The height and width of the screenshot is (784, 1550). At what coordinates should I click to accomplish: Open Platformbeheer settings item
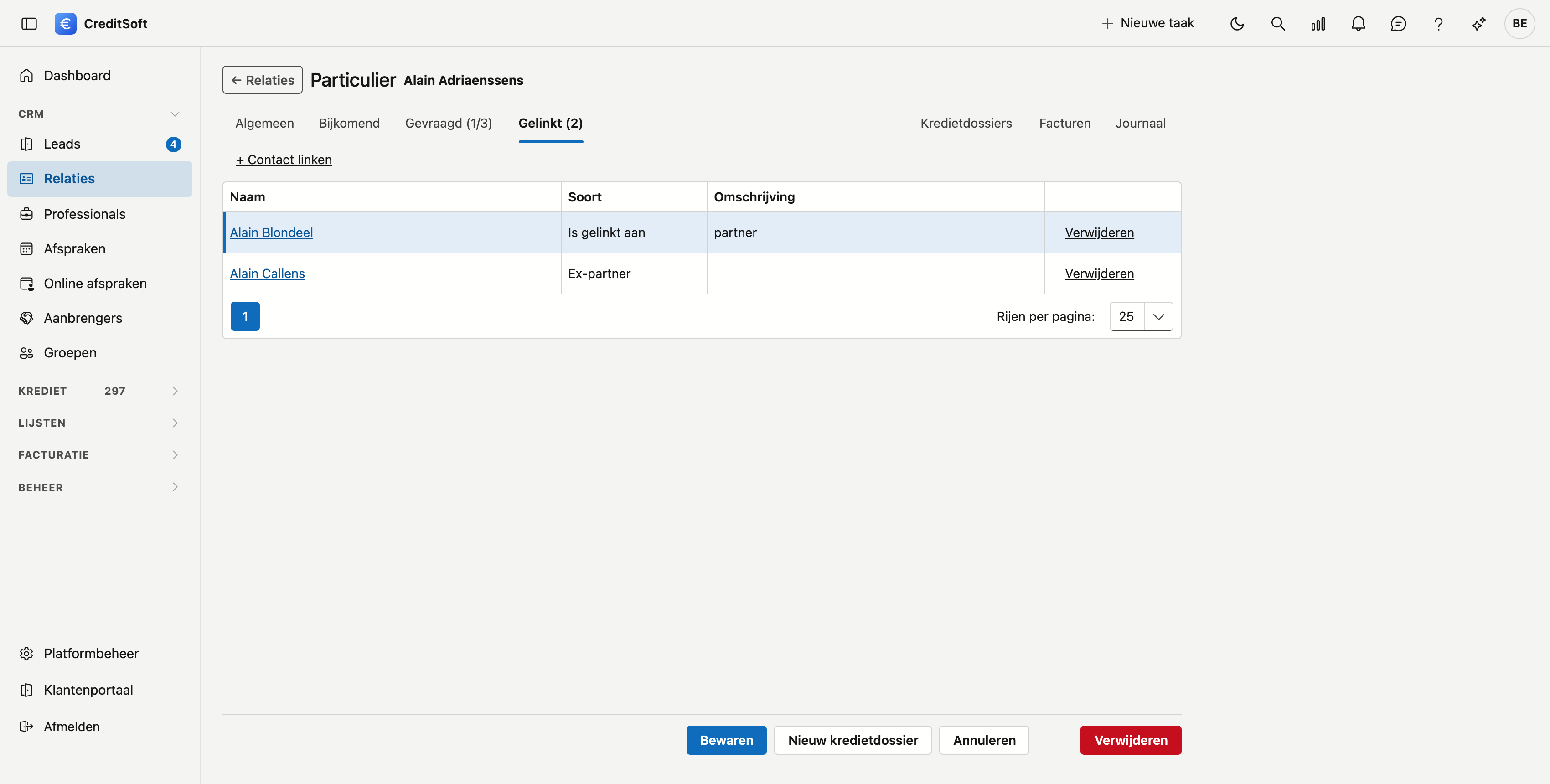click(100, 654)
